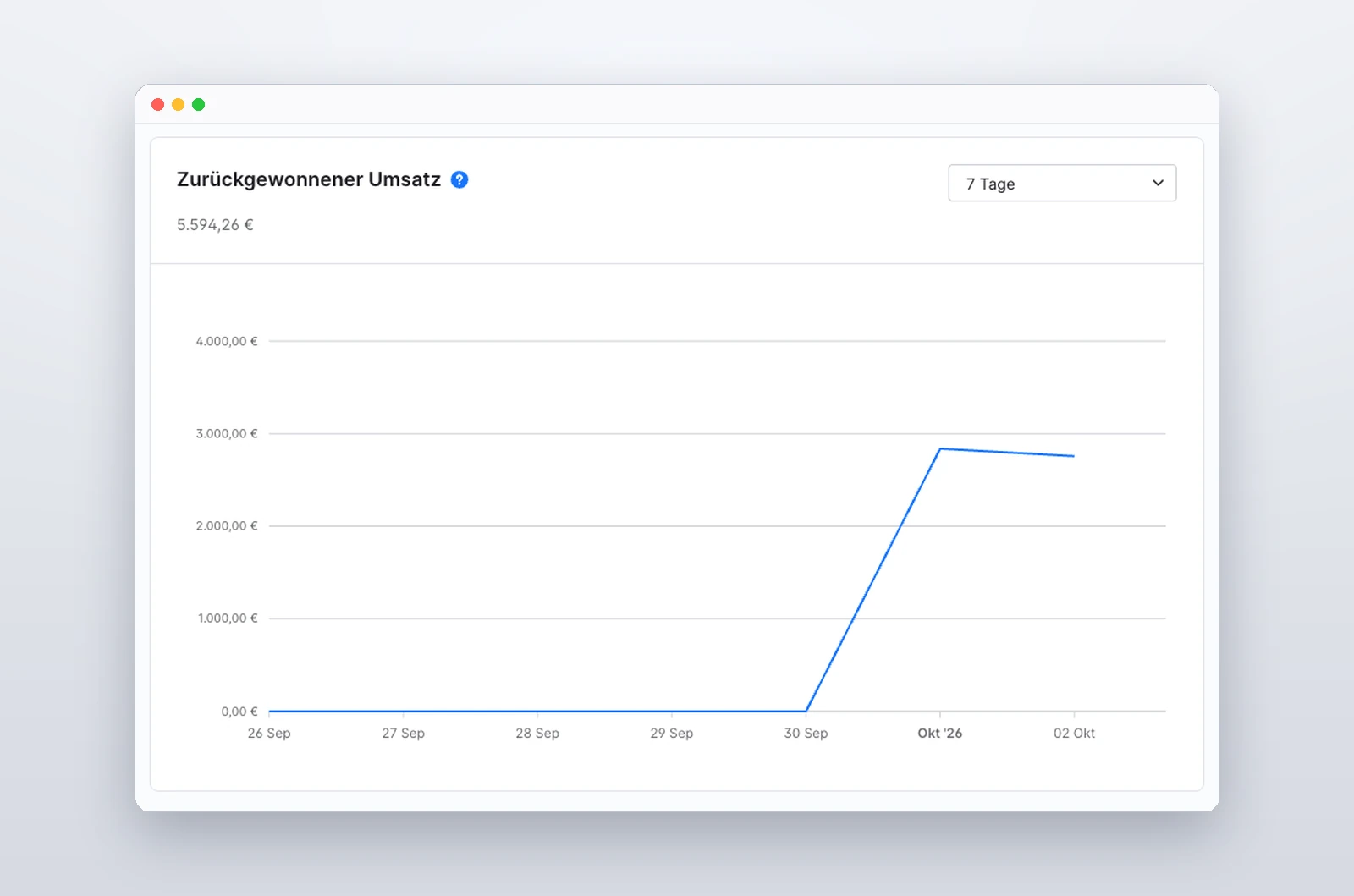1354x896 pixels.
Task: Click the 02 Okt date label
Action: [1074, 733]
